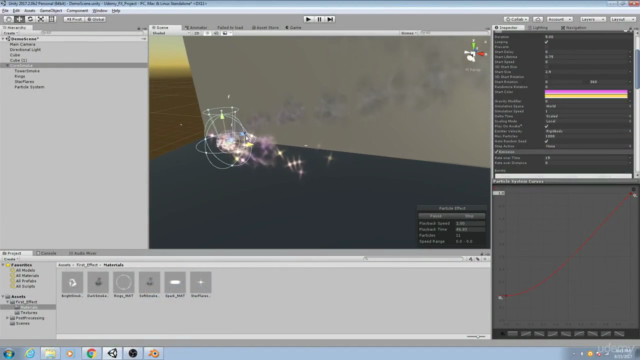Click the Pause button in Particle Effect panel
The height and width of the screenshot is (360, 640).
[x=436, y=216]
